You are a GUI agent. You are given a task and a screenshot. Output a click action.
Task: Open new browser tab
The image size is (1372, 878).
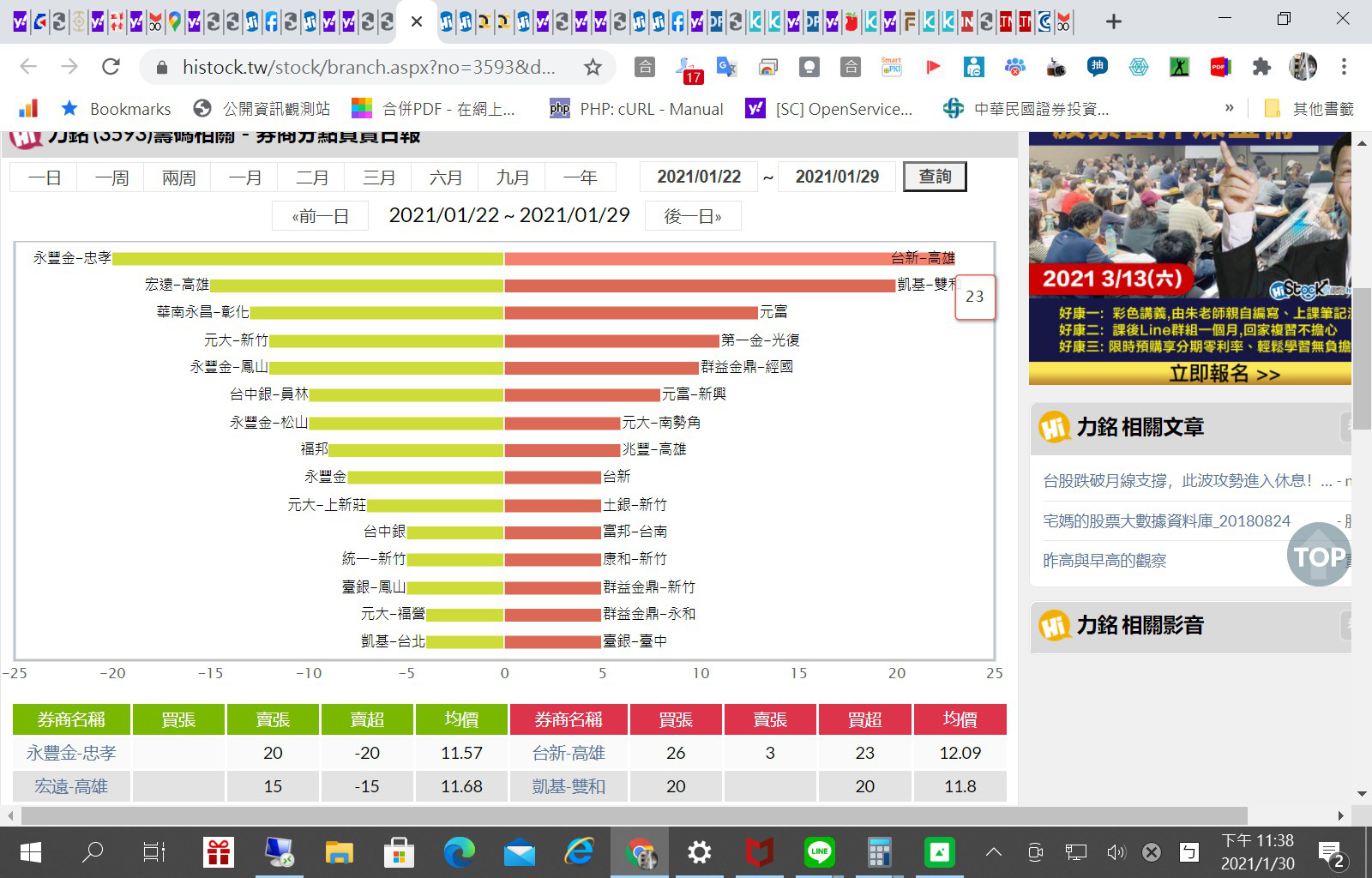(1113, 21)
